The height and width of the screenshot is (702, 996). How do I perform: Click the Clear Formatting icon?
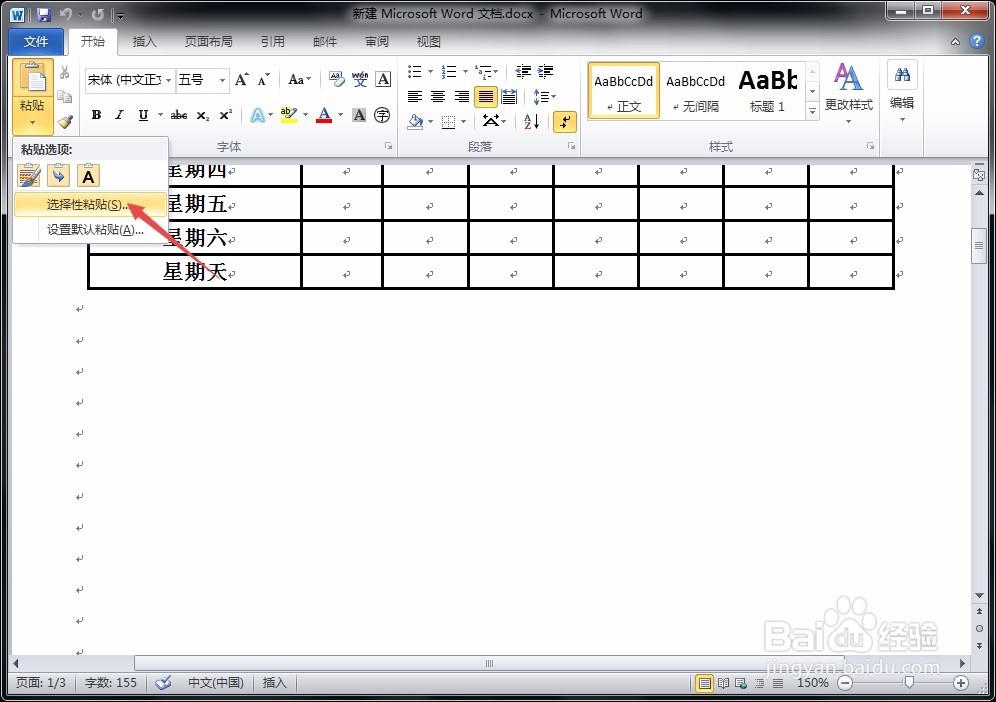point(337,79)
